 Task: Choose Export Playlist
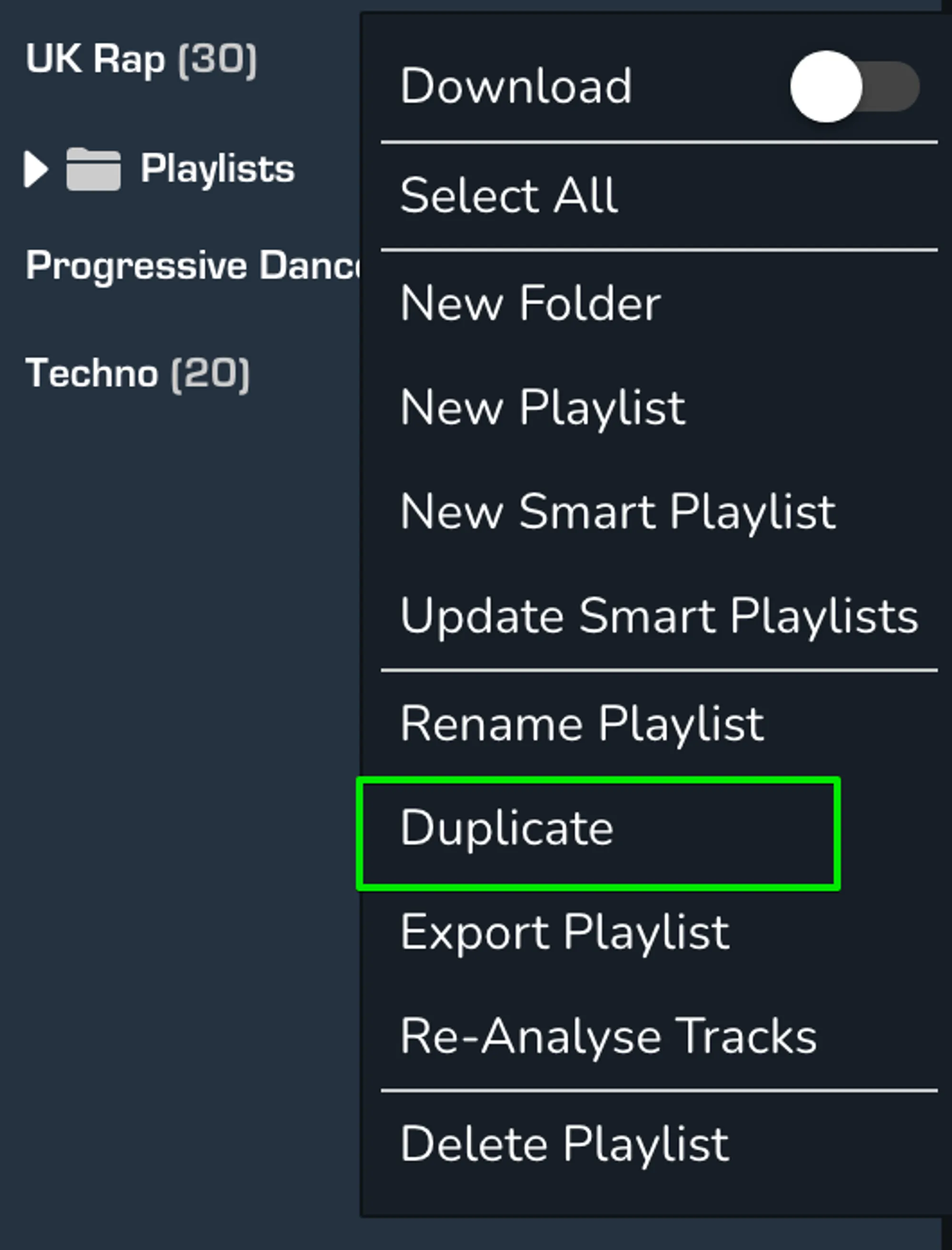tap(565, 932)
